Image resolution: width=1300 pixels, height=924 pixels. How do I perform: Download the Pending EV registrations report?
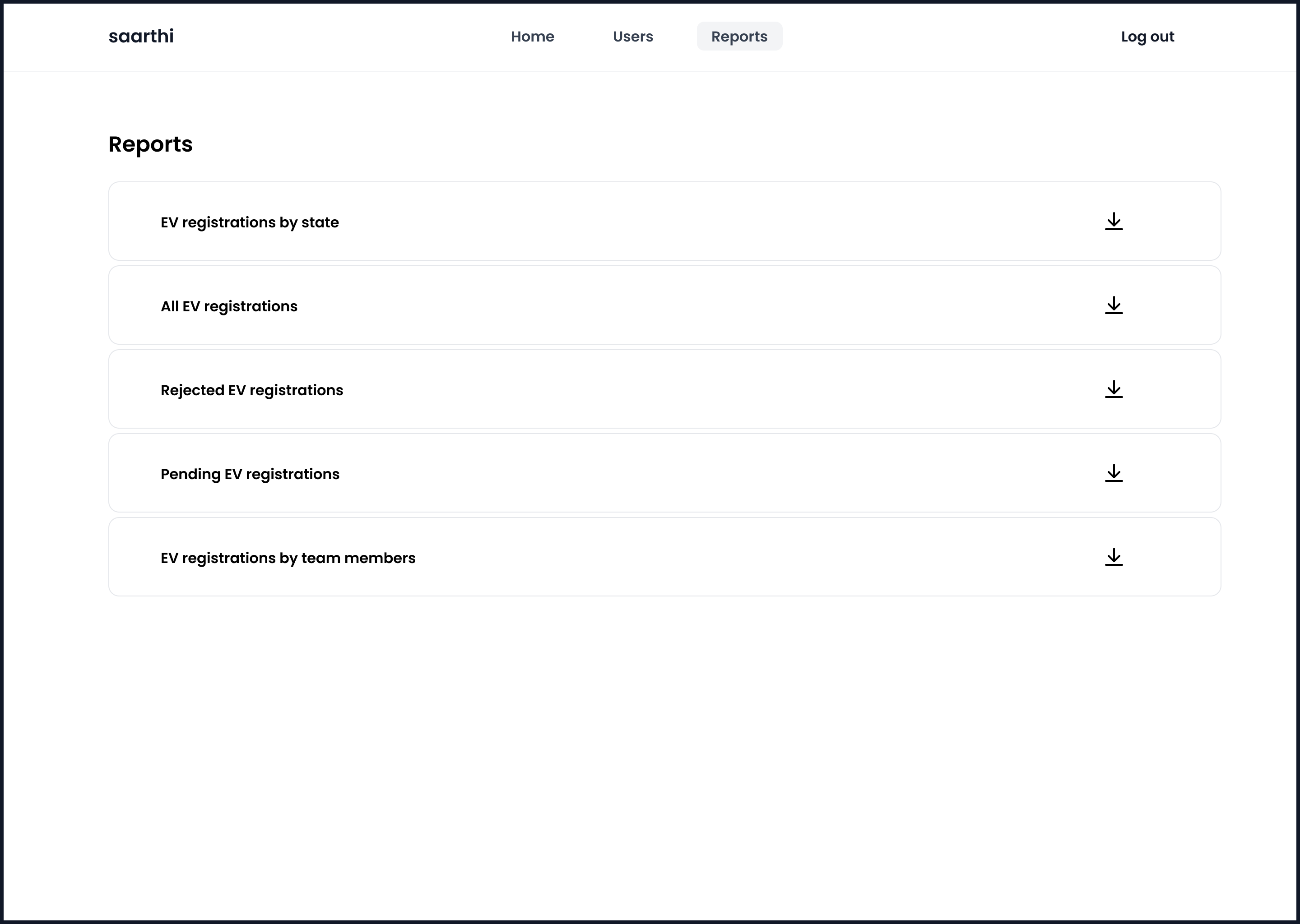click(x=1113, y=473)
